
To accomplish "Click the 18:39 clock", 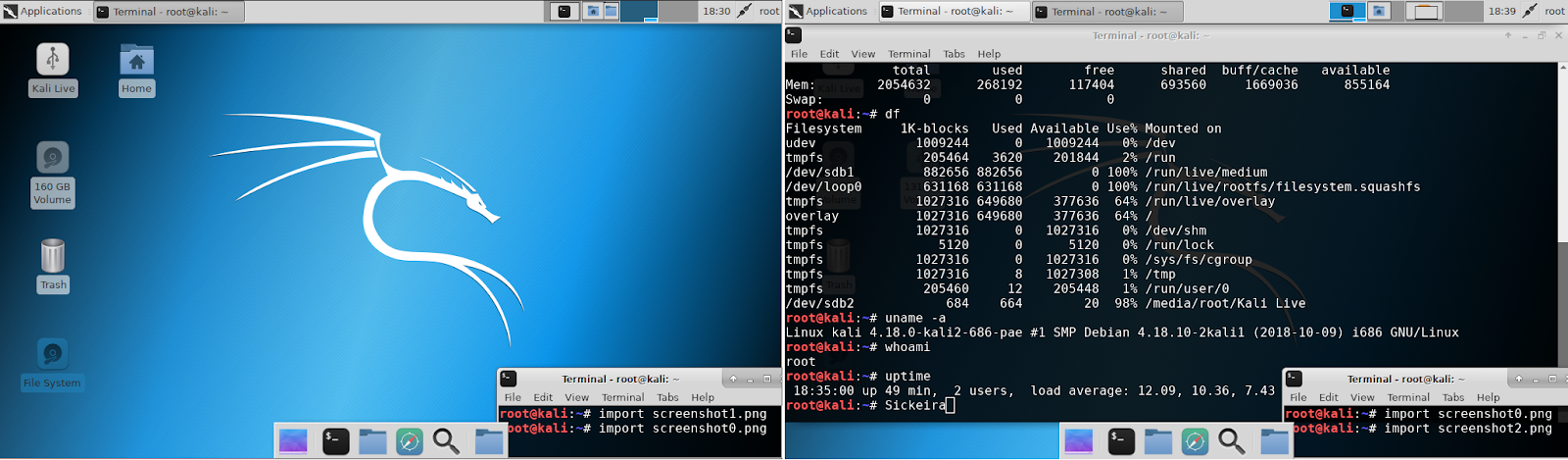I will coord(1501,11).
